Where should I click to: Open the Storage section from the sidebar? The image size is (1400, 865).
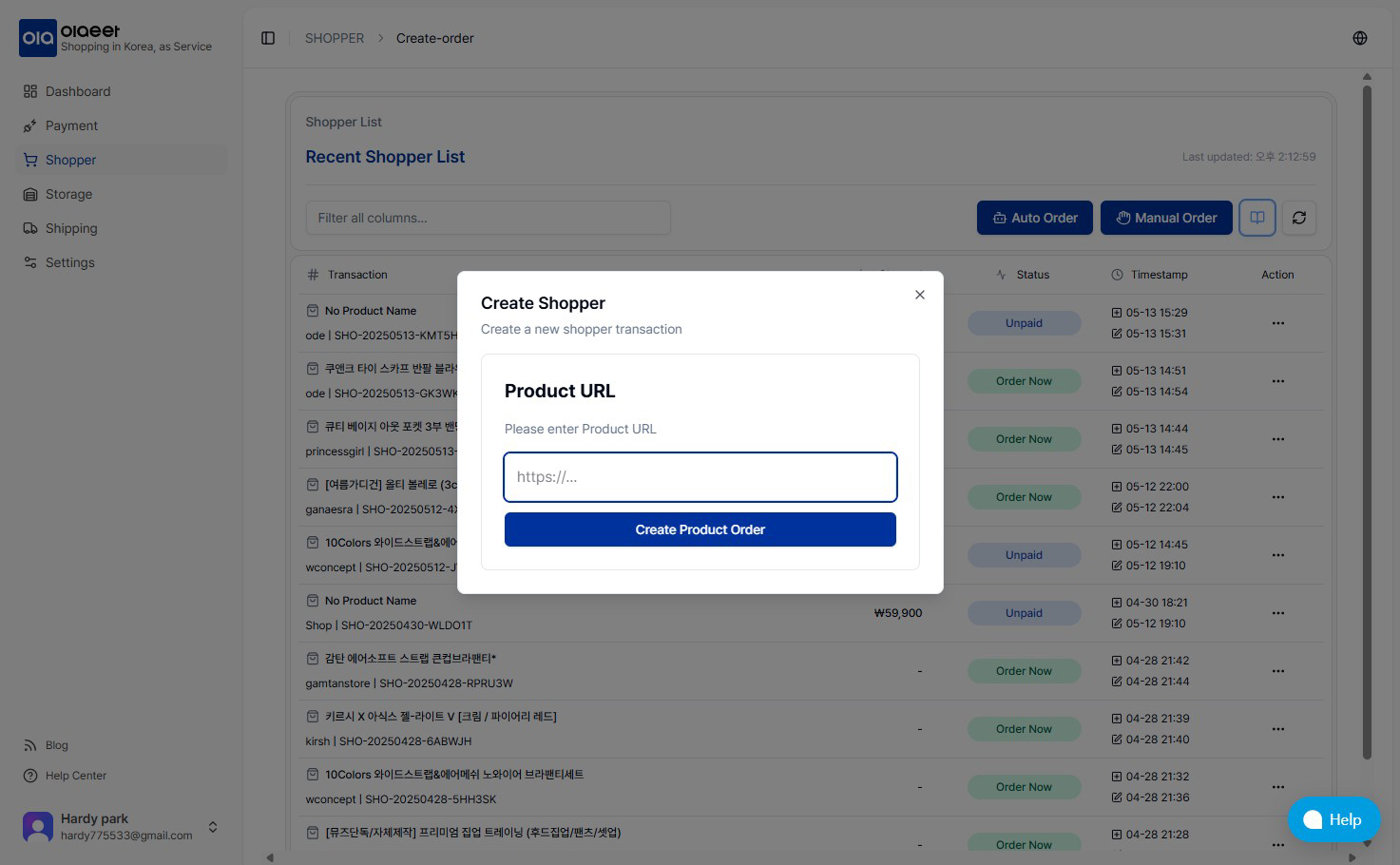(x=68, y=194)
